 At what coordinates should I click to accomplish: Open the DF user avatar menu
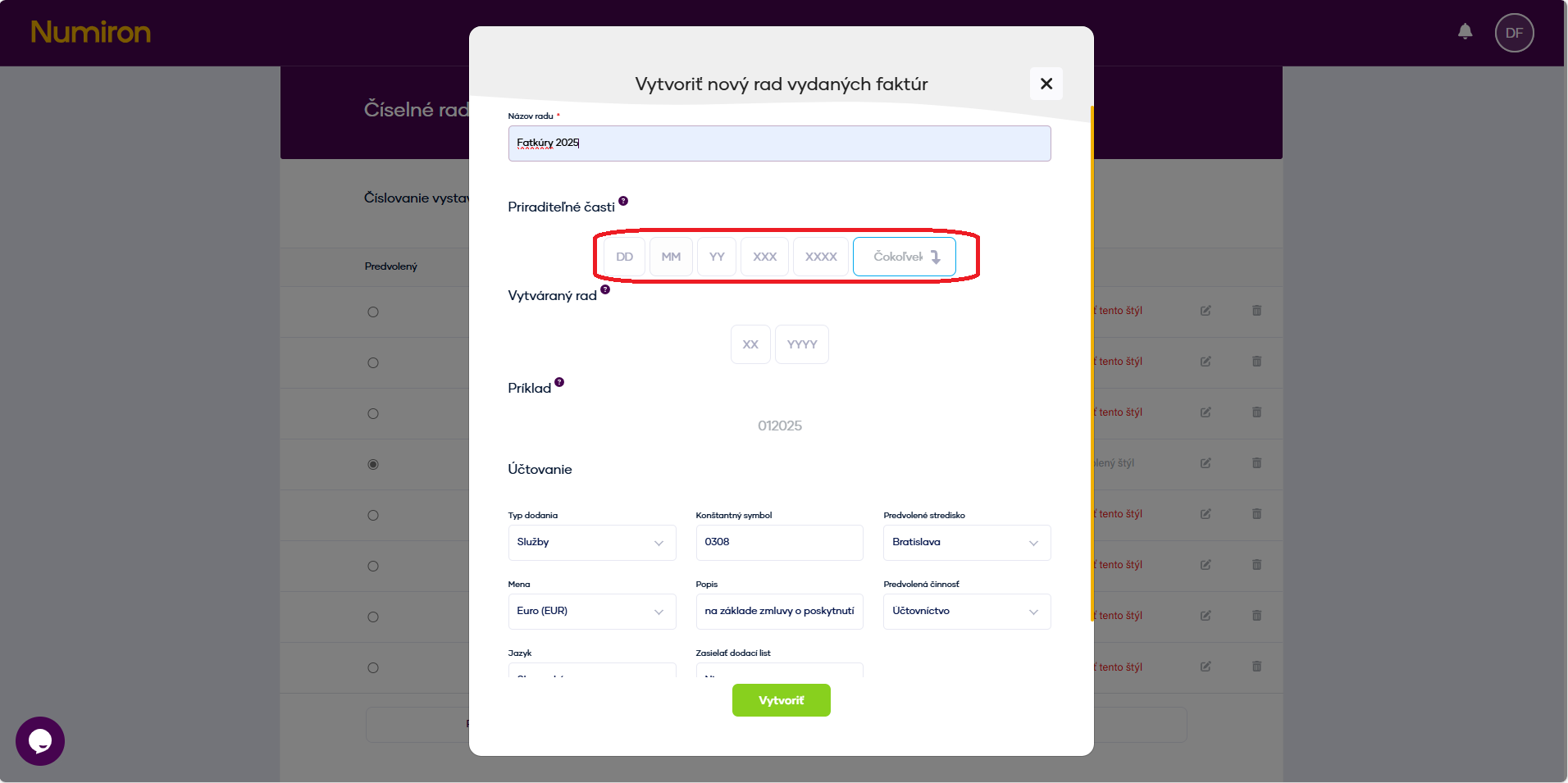click(1514, 33)
